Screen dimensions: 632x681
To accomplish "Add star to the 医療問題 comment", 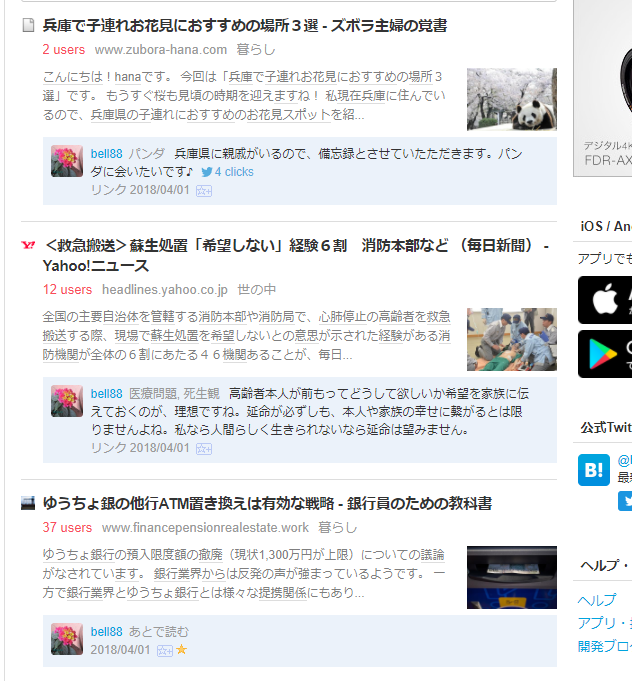I will point(204,449).
